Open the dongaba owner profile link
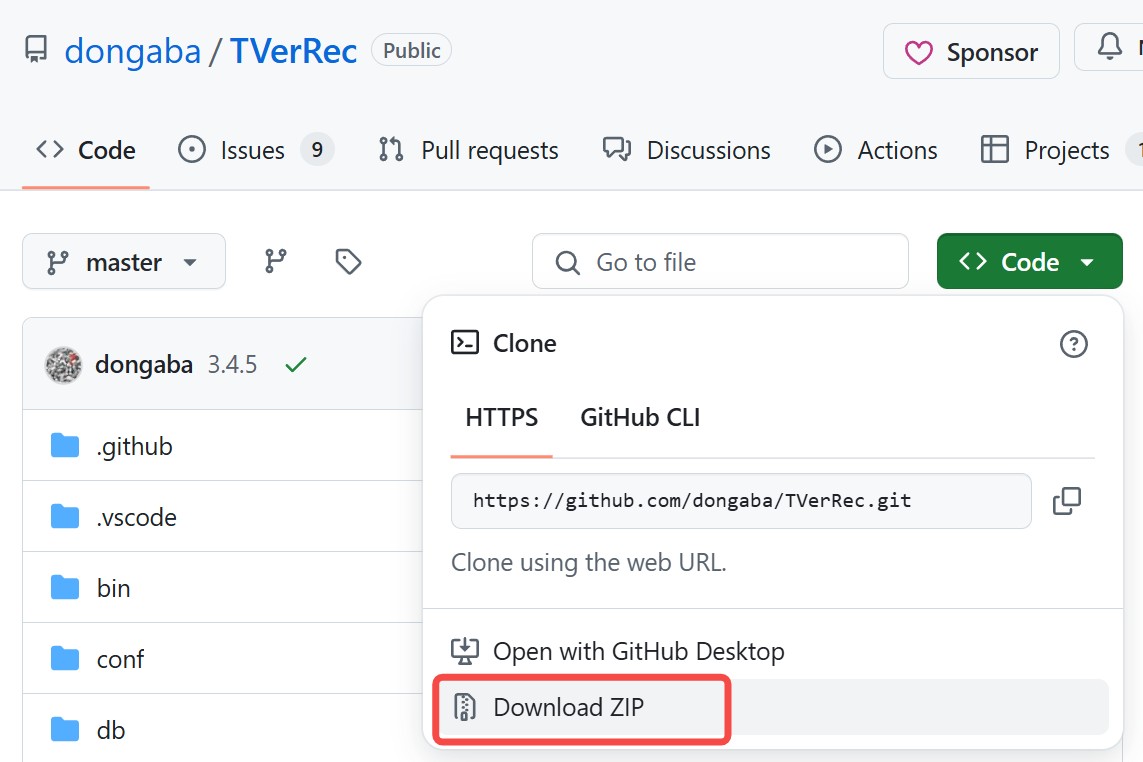Image resolution: width=1143 pixels, height=762 pixels. coord(133,52)
